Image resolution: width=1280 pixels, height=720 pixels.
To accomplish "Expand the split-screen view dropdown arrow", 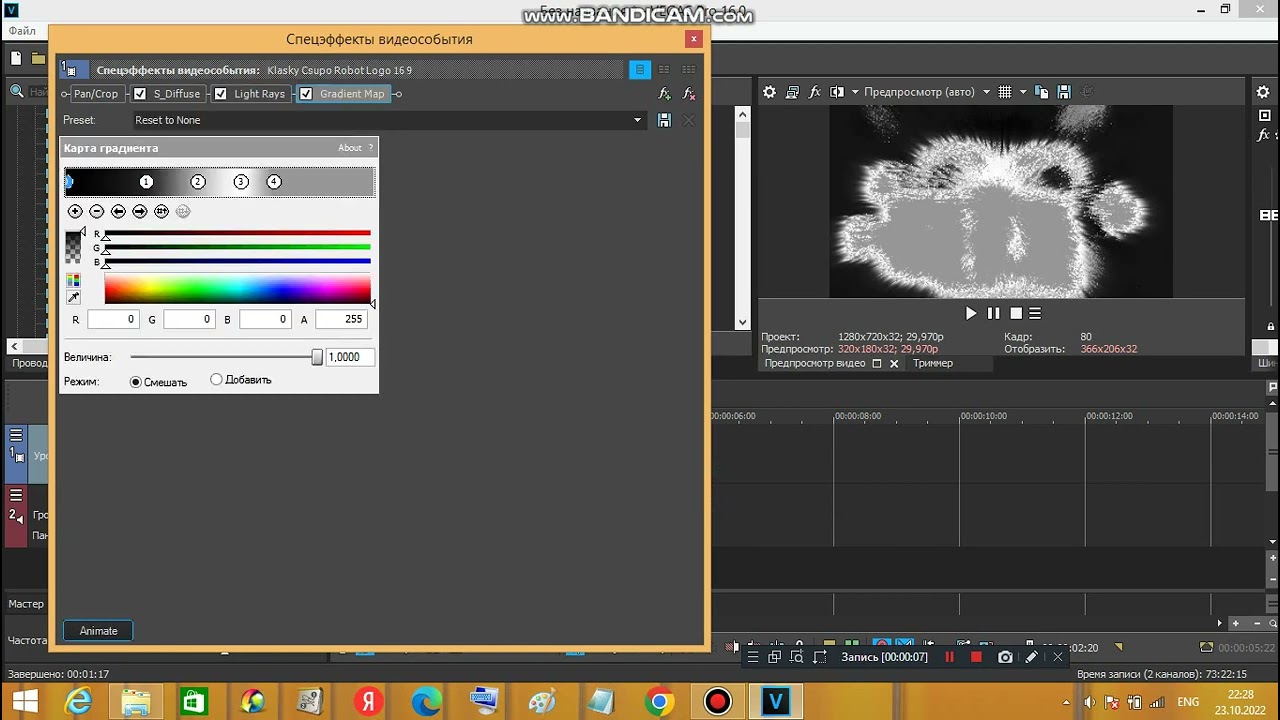I will point(854,92).
